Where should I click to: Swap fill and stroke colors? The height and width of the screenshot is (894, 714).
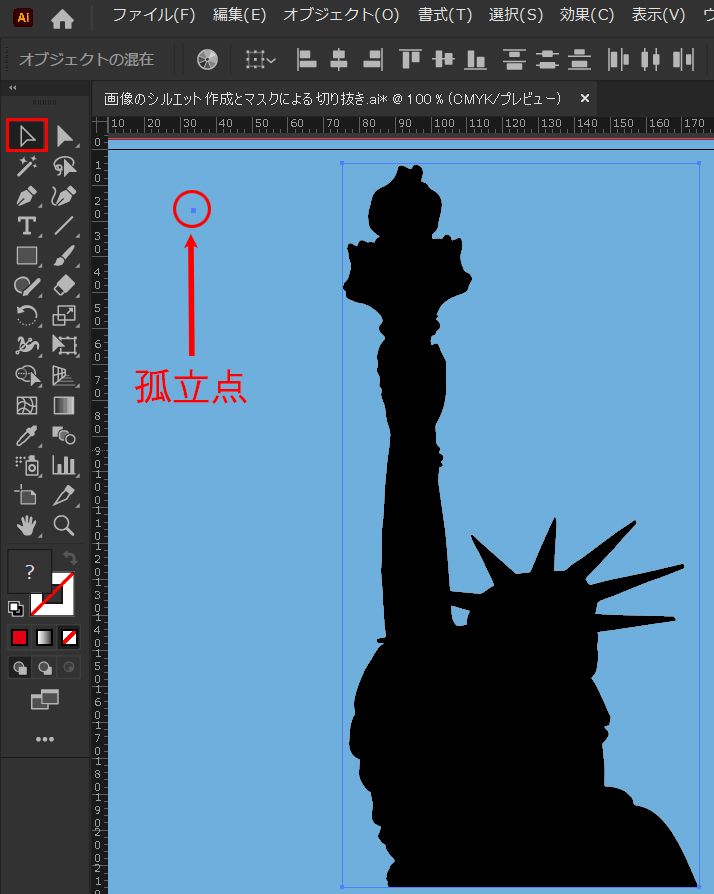click(x=70, y=557)
